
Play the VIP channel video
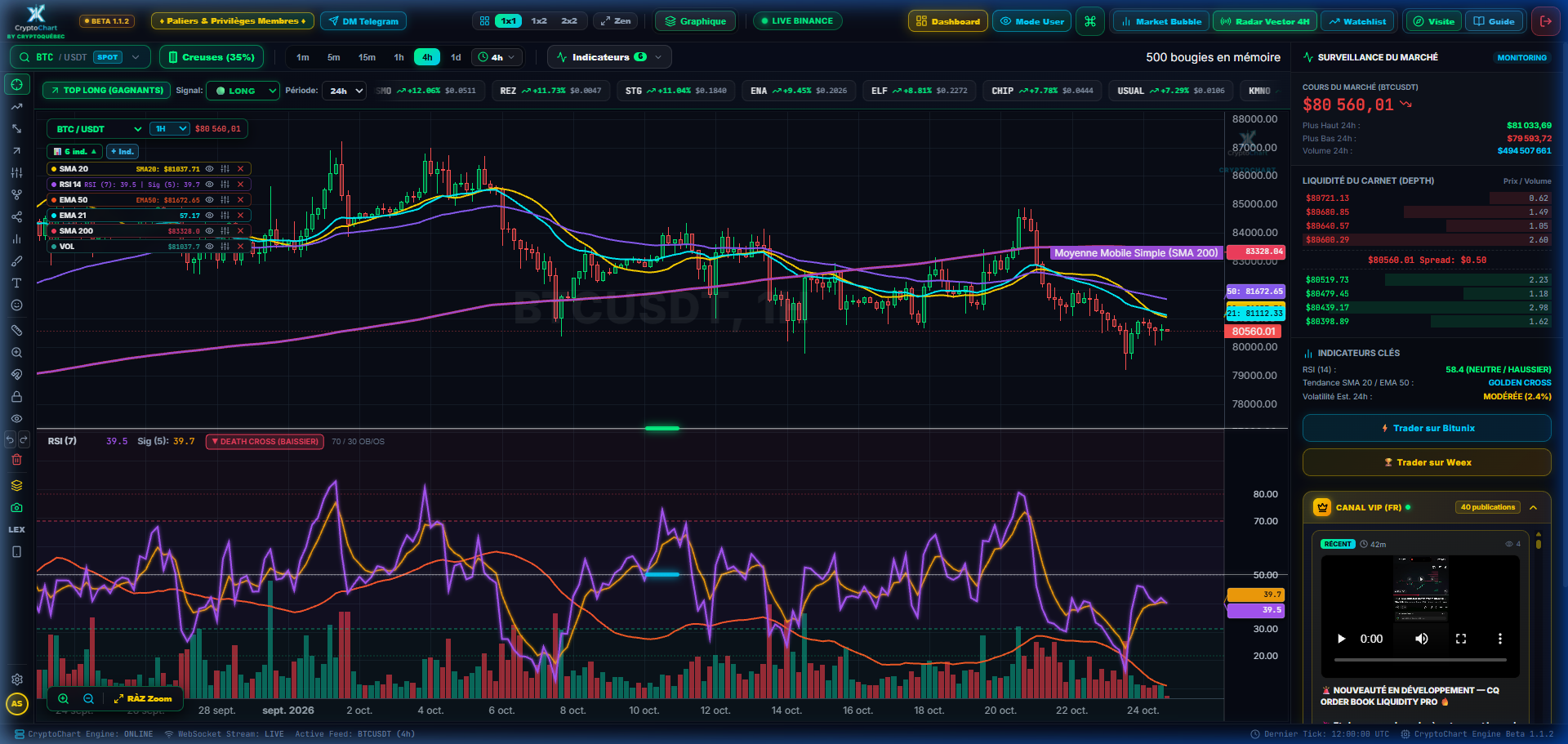click(x=1341, y=639)
